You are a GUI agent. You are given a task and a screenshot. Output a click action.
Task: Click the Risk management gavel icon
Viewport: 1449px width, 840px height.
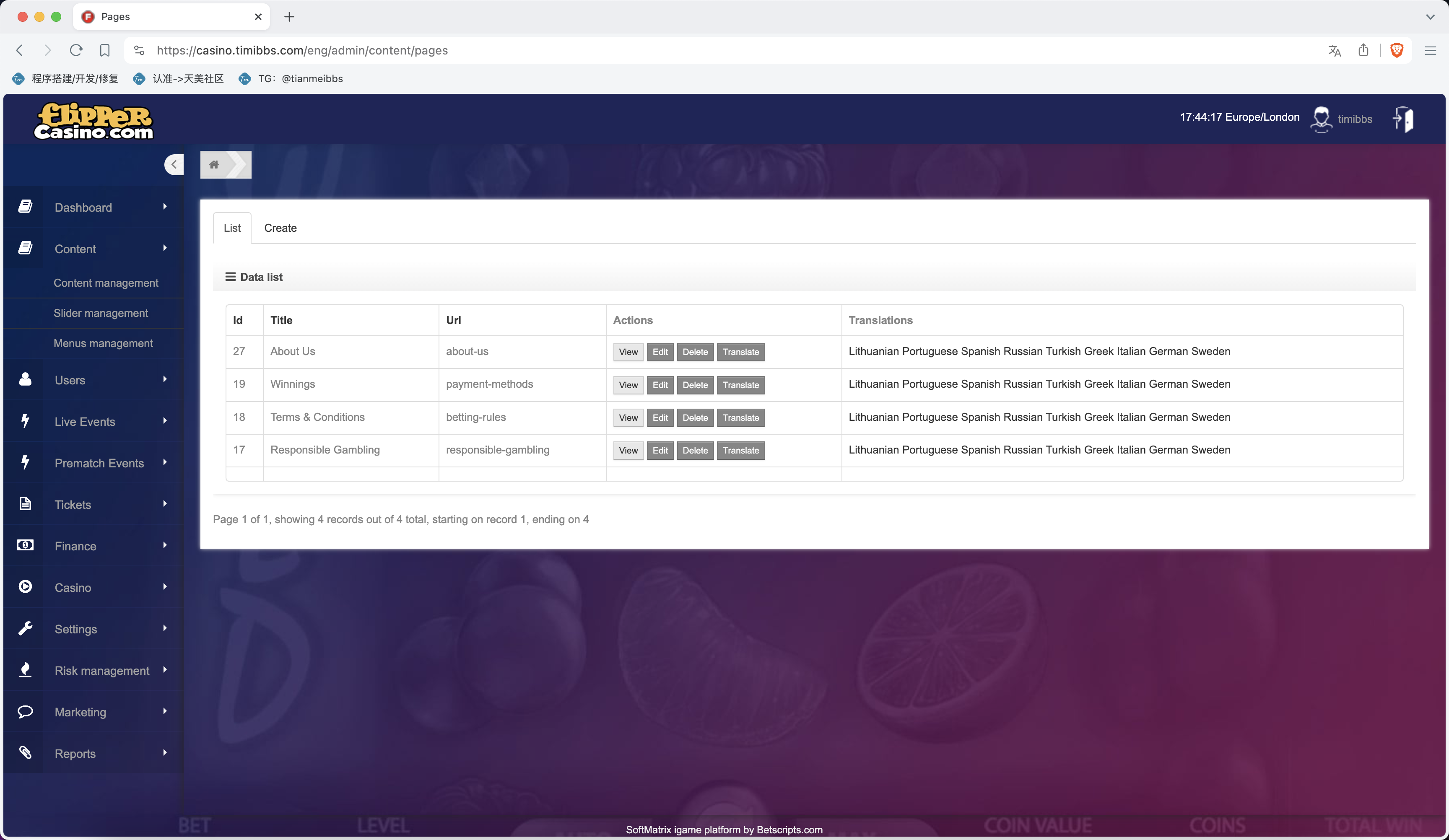[x=25, y=669]
